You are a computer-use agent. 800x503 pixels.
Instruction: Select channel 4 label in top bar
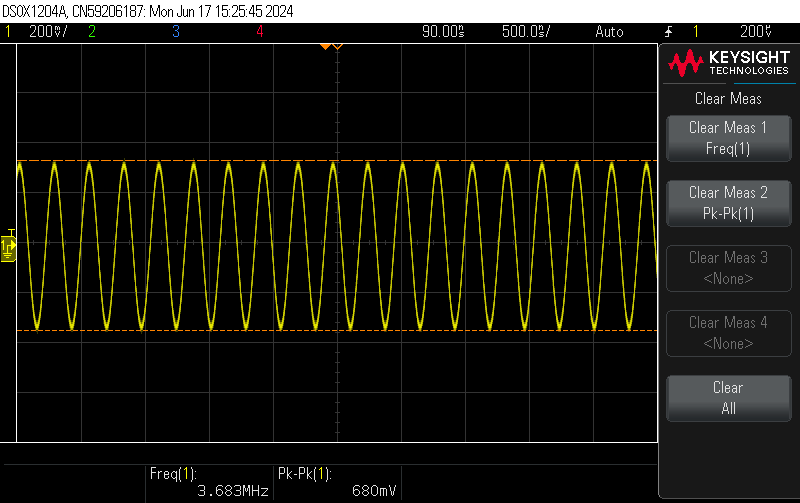260,32
